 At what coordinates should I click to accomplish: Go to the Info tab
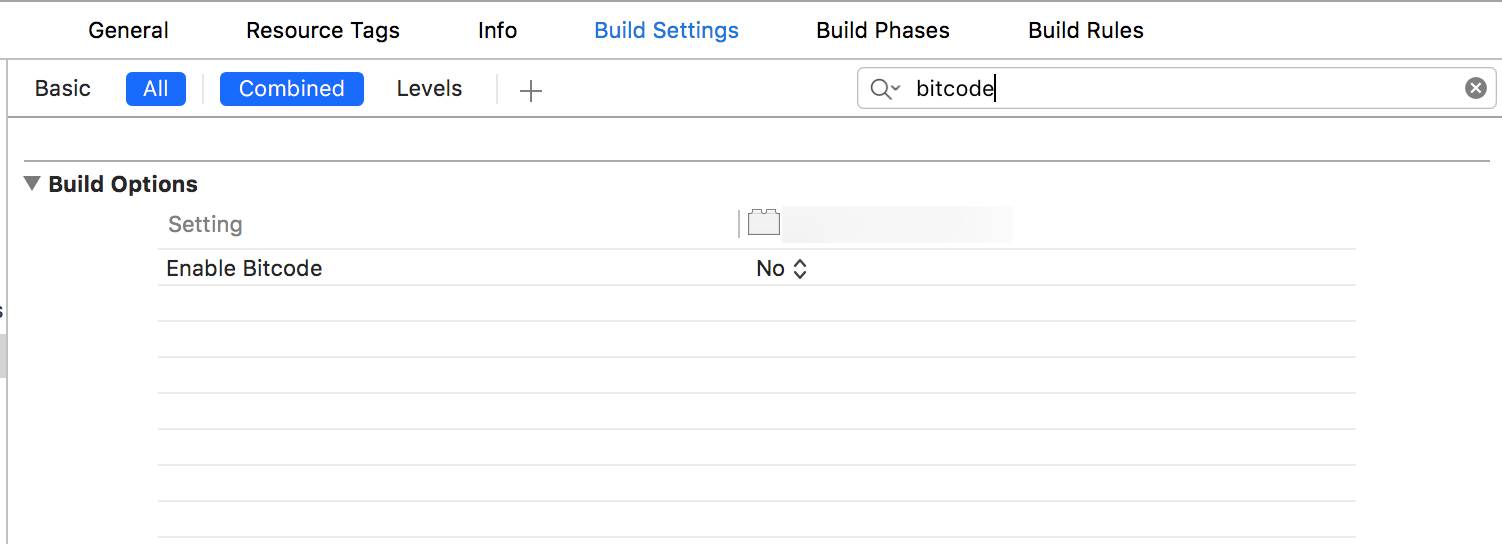click(497, 30)
